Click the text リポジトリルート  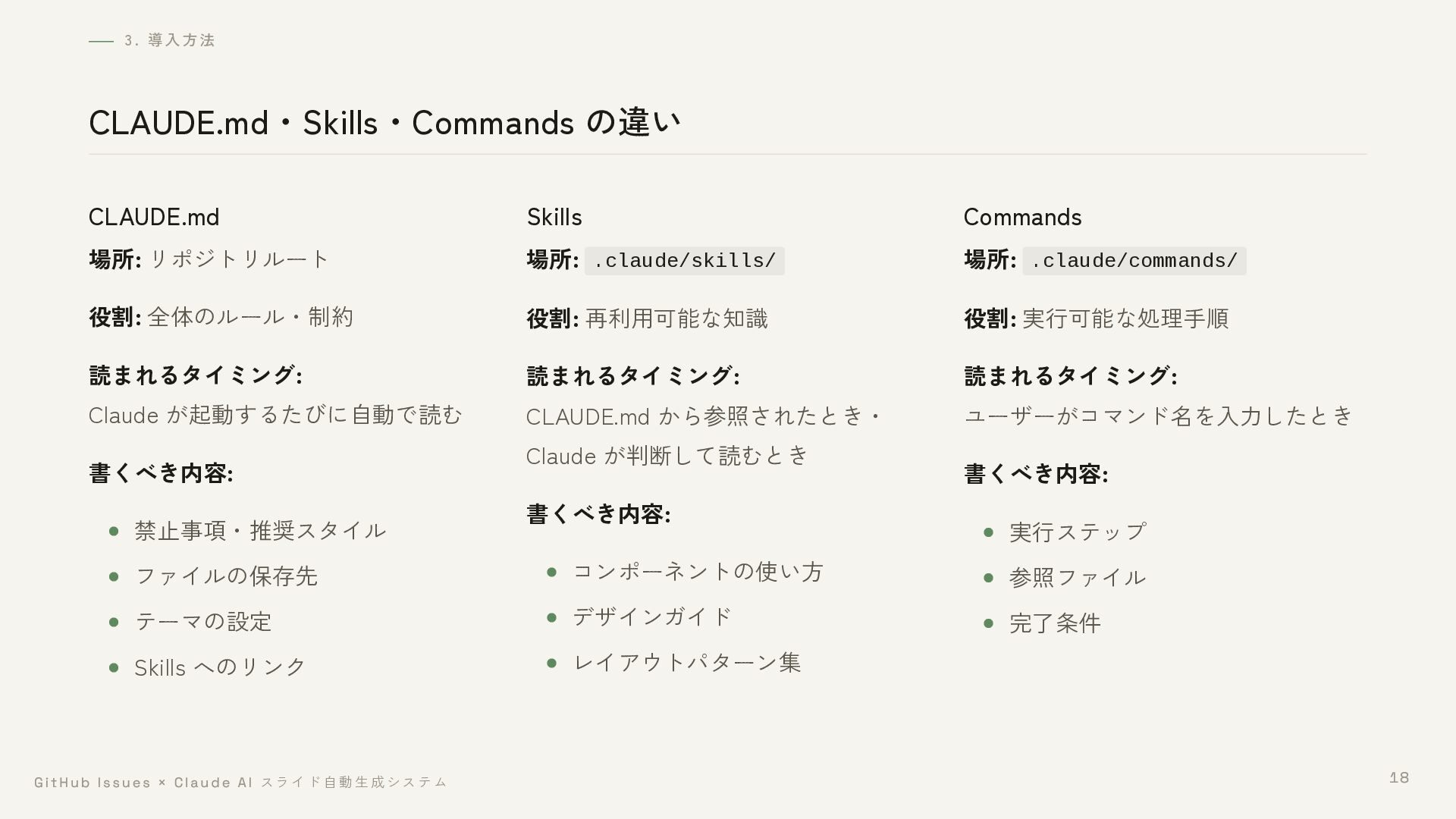[239, 259]
